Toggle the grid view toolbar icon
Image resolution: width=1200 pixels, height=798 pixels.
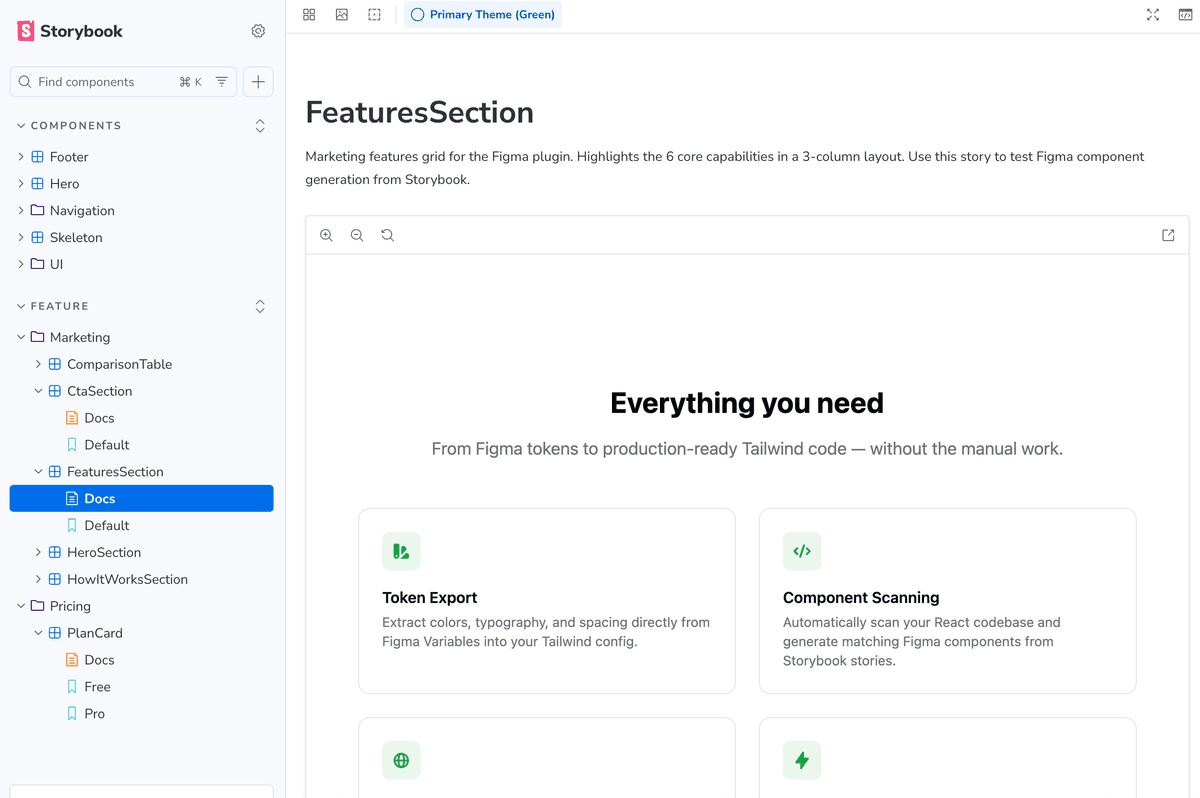pos(309,15)
